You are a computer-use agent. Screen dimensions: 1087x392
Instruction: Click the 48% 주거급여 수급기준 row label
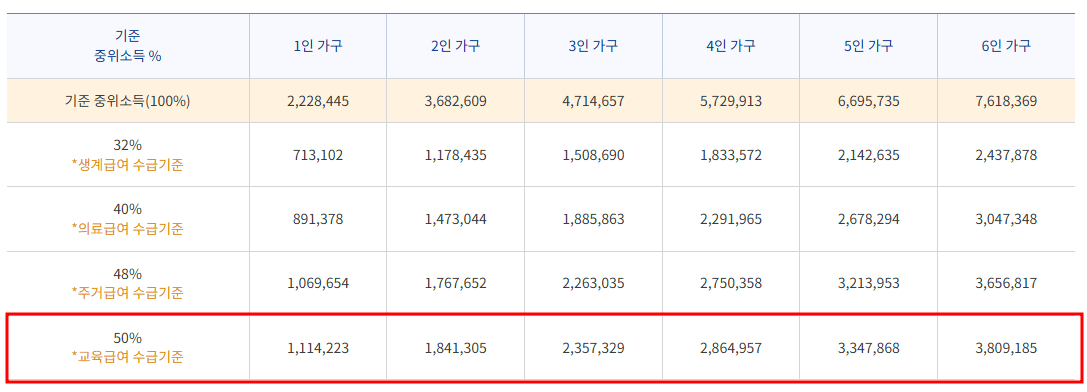pos(128,283)
